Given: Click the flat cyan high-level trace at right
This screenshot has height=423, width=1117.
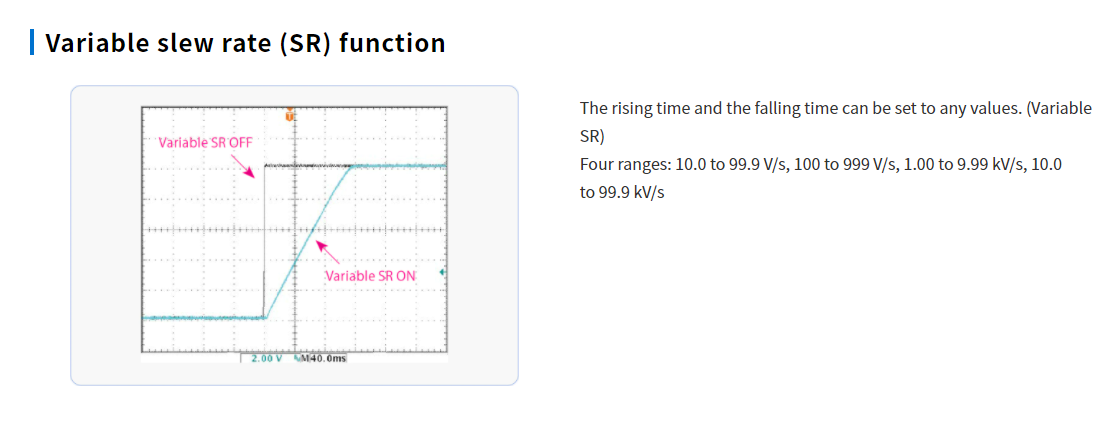Looking at the screenshot, I should click(x=399, y=166).
